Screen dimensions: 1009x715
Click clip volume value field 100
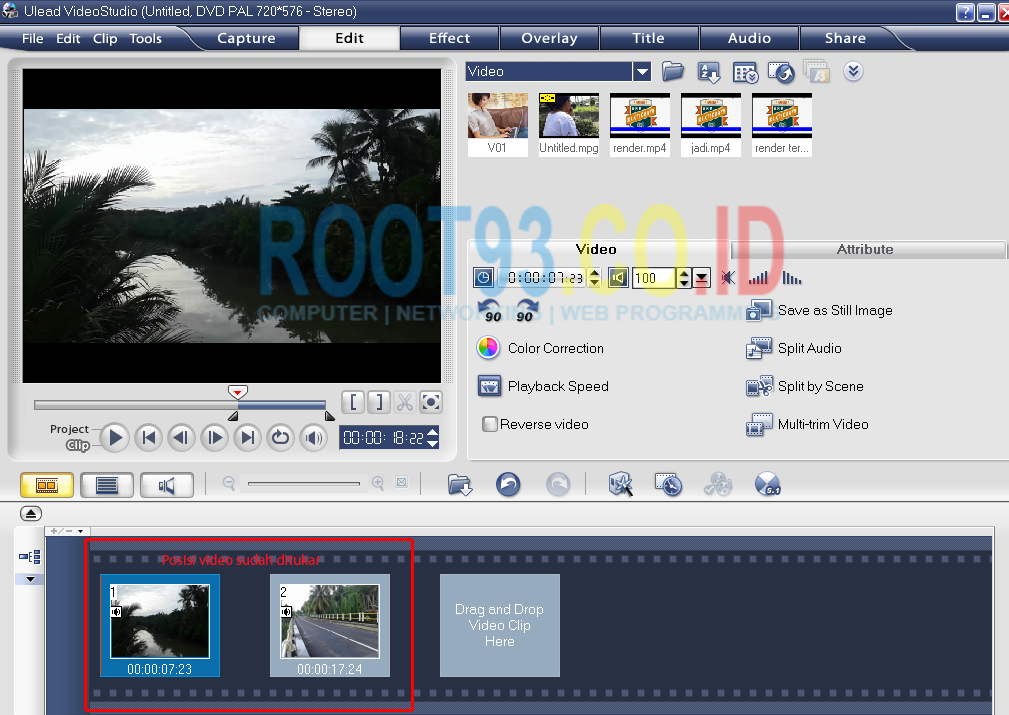pos(654,278)
